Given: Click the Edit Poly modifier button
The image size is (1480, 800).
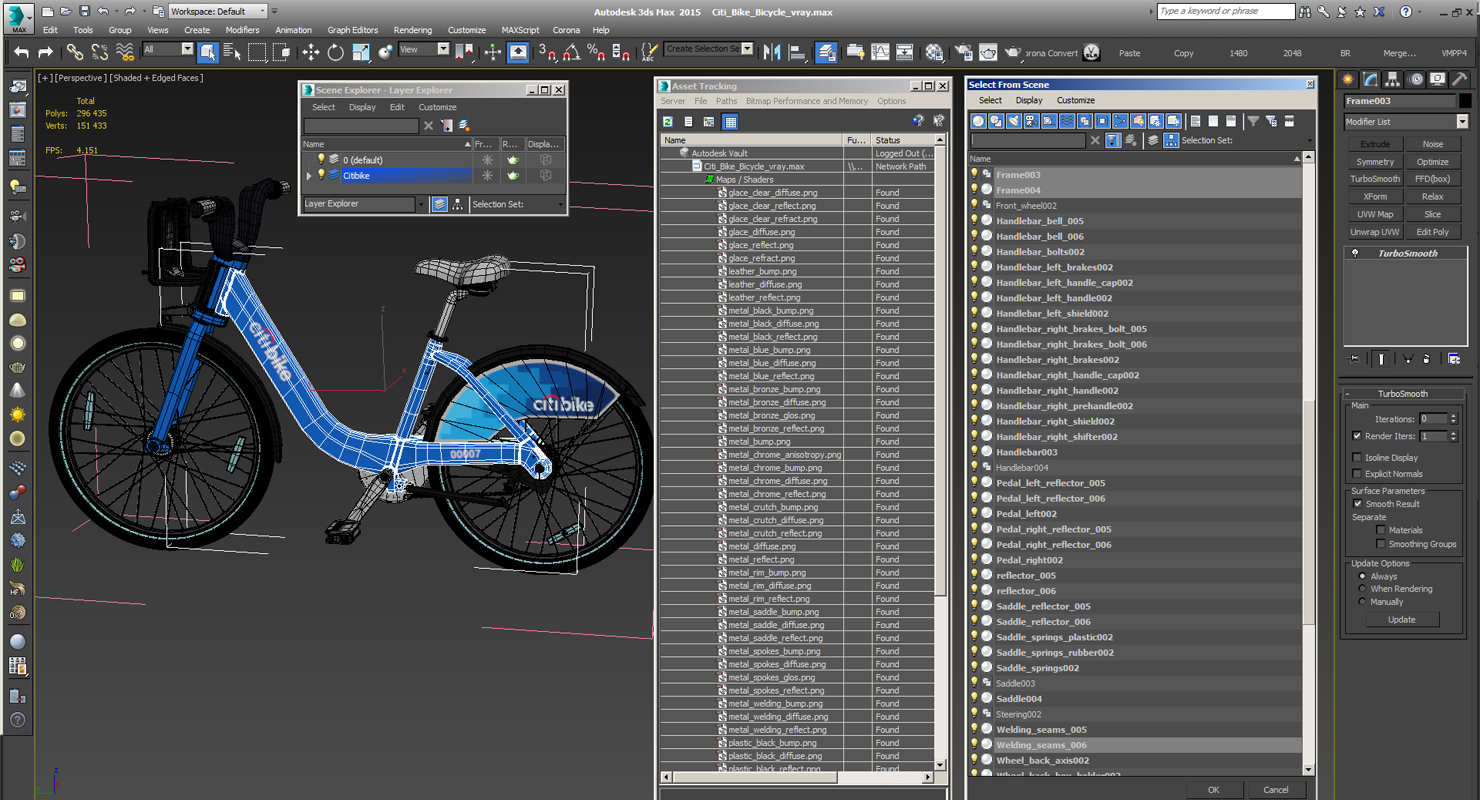Looking at the screenshot, I should click(x=1432, y=232).
